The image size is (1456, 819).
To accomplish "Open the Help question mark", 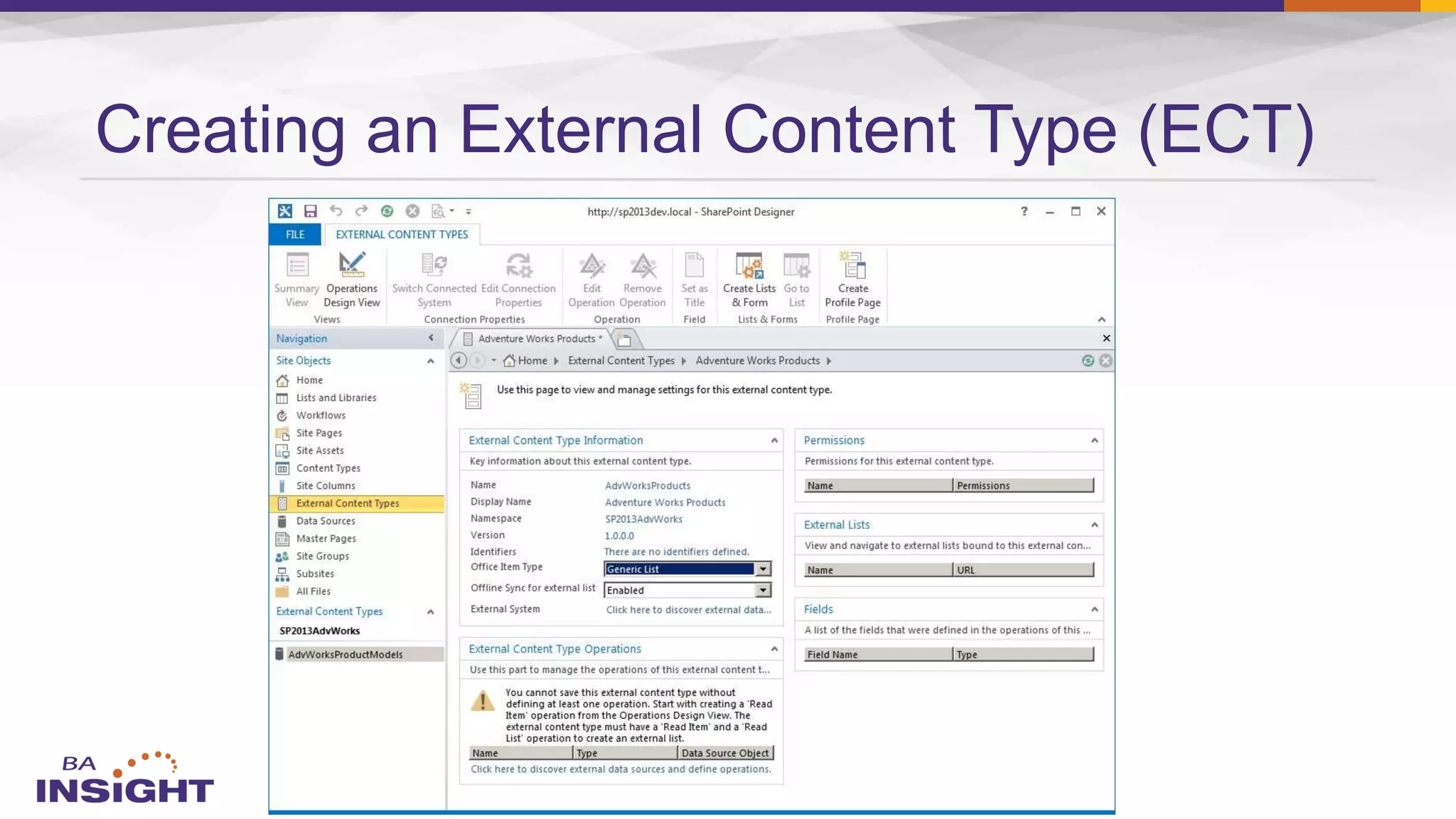I will pyautogui.click(x=1024, y=211).
